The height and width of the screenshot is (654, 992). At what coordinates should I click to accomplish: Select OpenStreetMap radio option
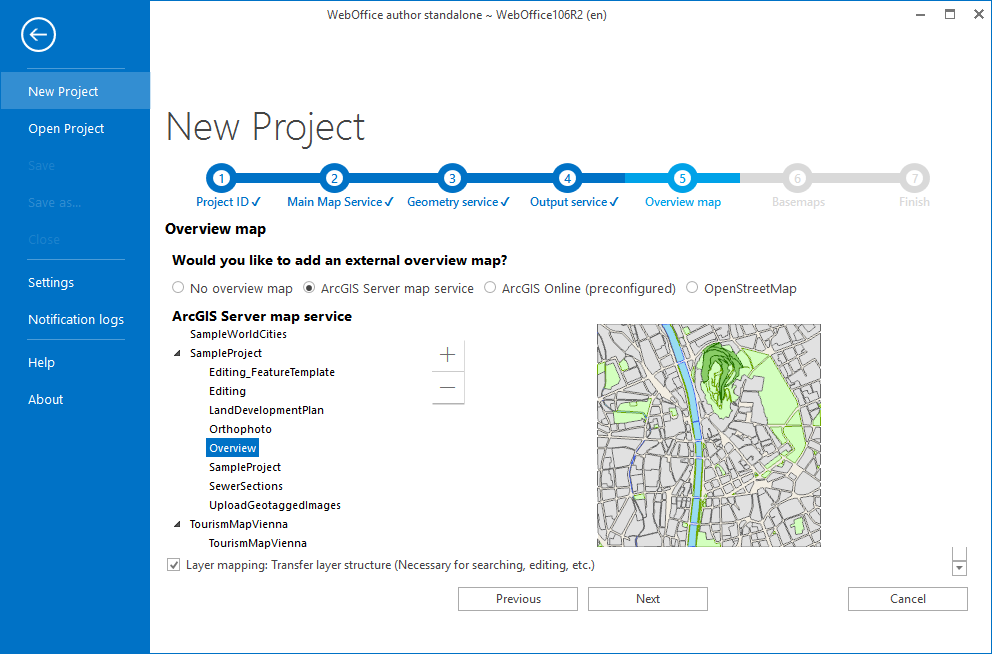coord(693,288)
